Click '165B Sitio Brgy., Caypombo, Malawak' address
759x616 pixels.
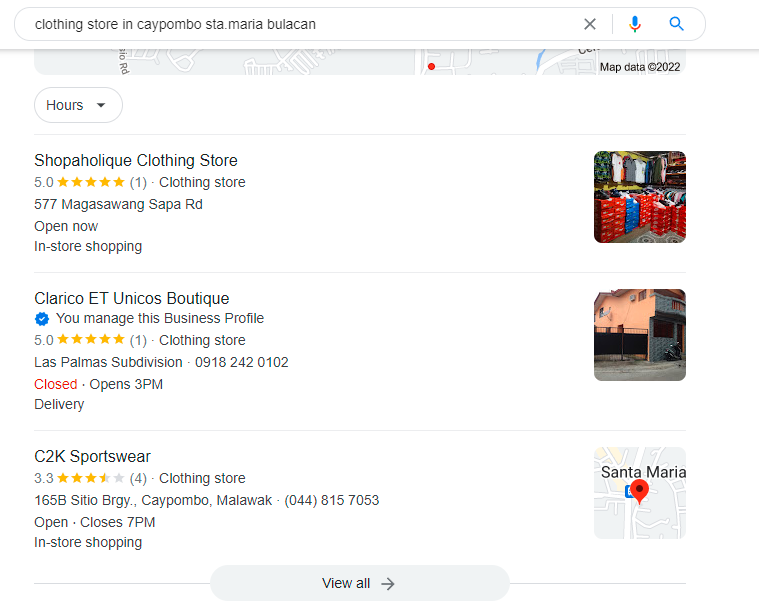pos(153,500)
